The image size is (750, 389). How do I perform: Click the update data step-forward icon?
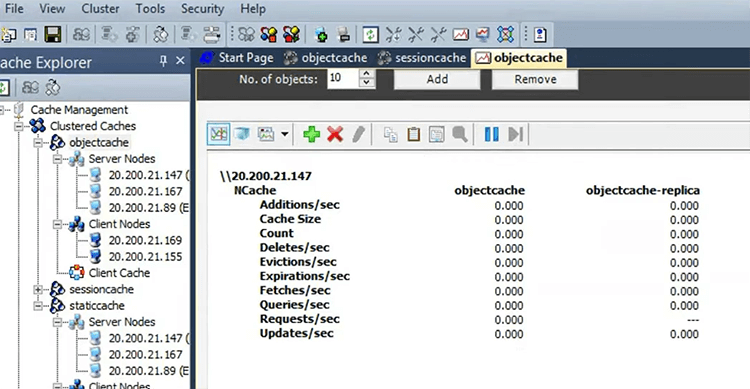[x=516, y=134]
